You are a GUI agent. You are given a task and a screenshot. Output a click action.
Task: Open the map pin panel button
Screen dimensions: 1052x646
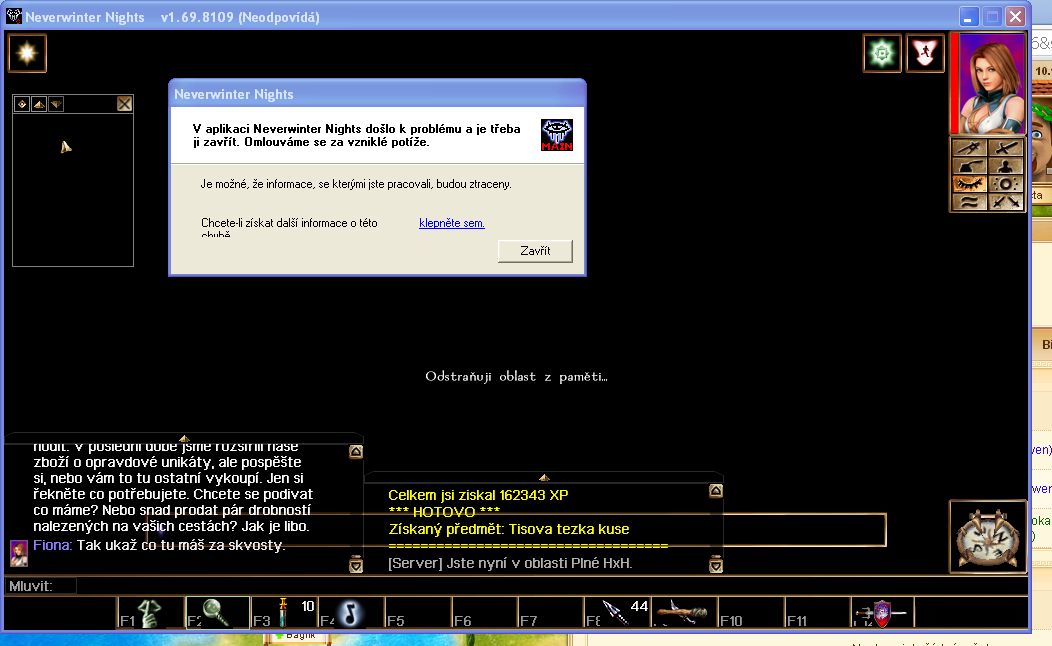(x=969, y=148)
